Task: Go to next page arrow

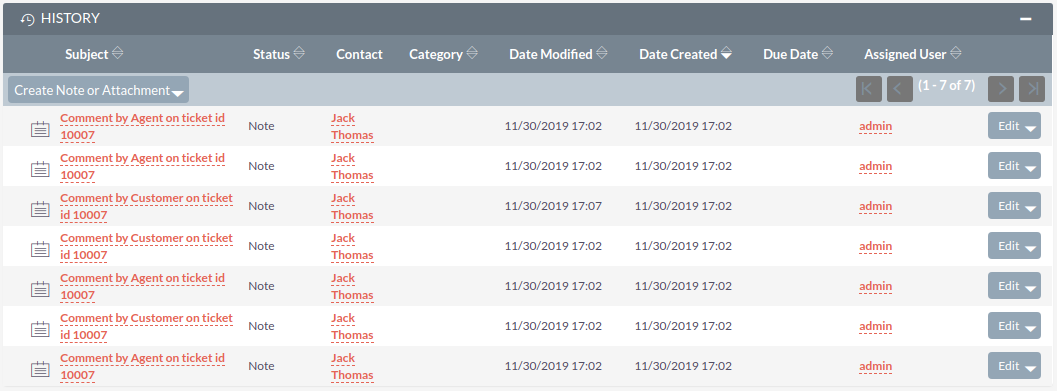Action: coord(1001,89)
